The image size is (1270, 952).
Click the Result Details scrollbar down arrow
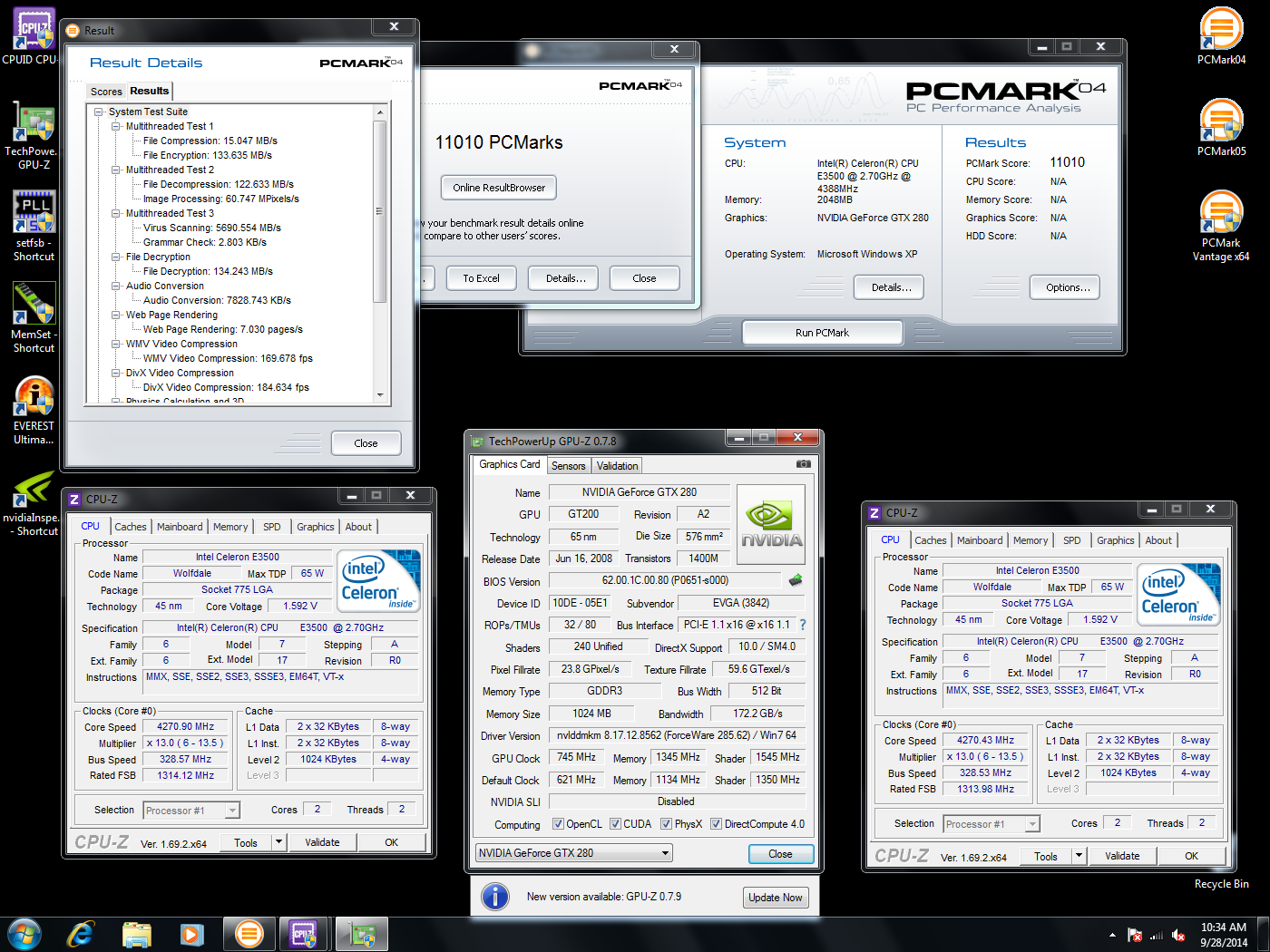pyautogui.click(x=380, y=395)
